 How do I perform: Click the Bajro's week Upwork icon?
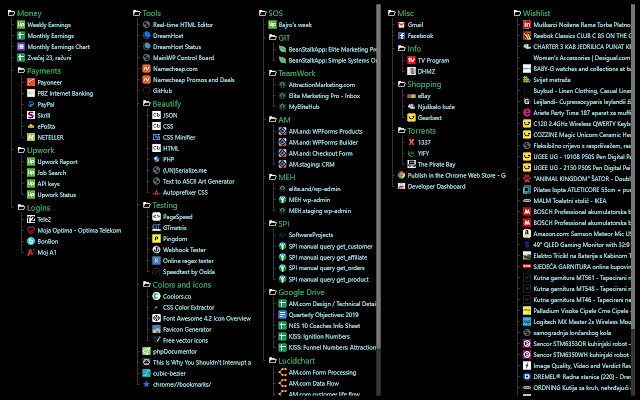click(272, 25)
